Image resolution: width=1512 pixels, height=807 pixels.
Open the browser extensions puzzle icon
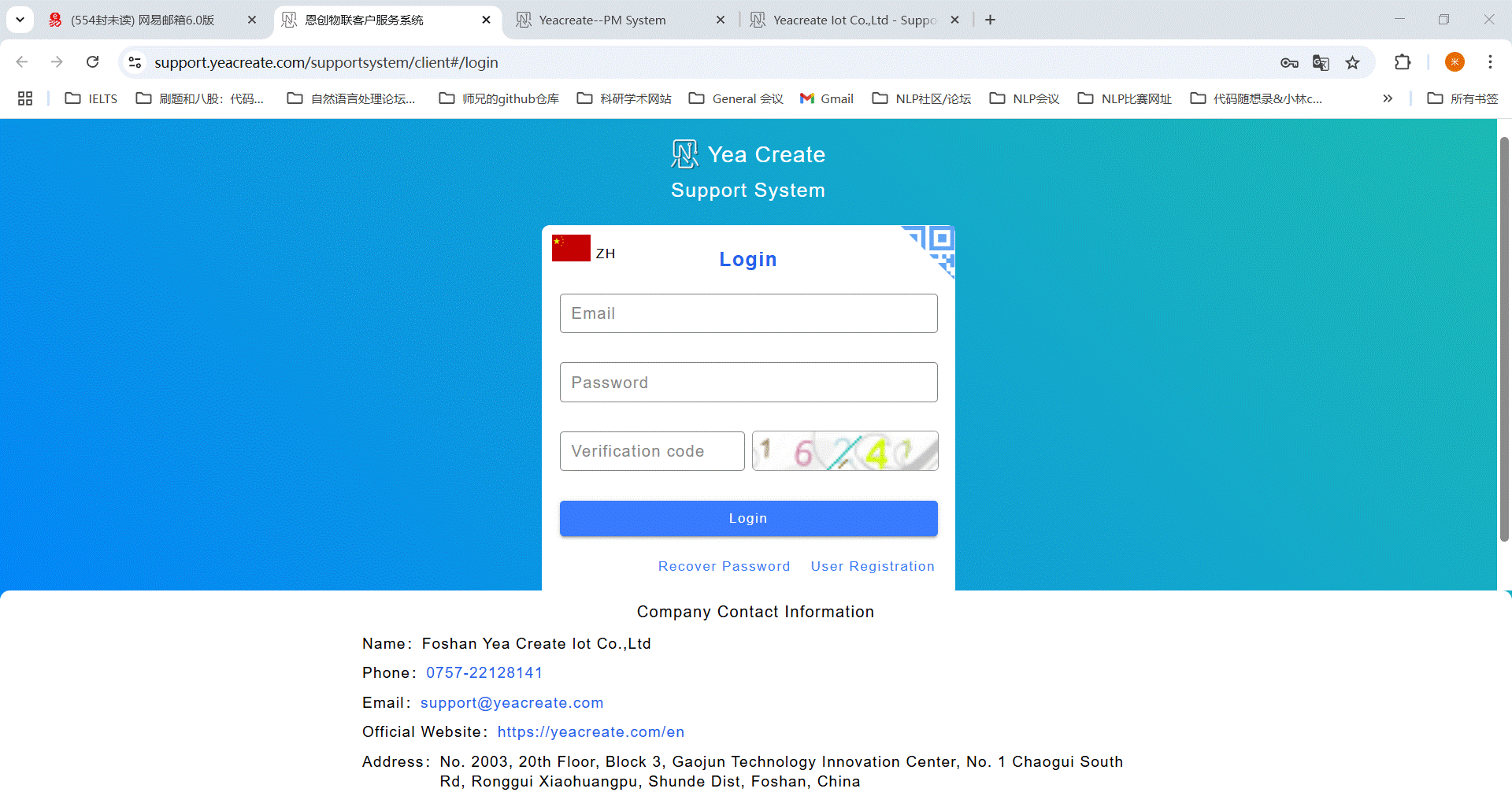coord(1403,62)
